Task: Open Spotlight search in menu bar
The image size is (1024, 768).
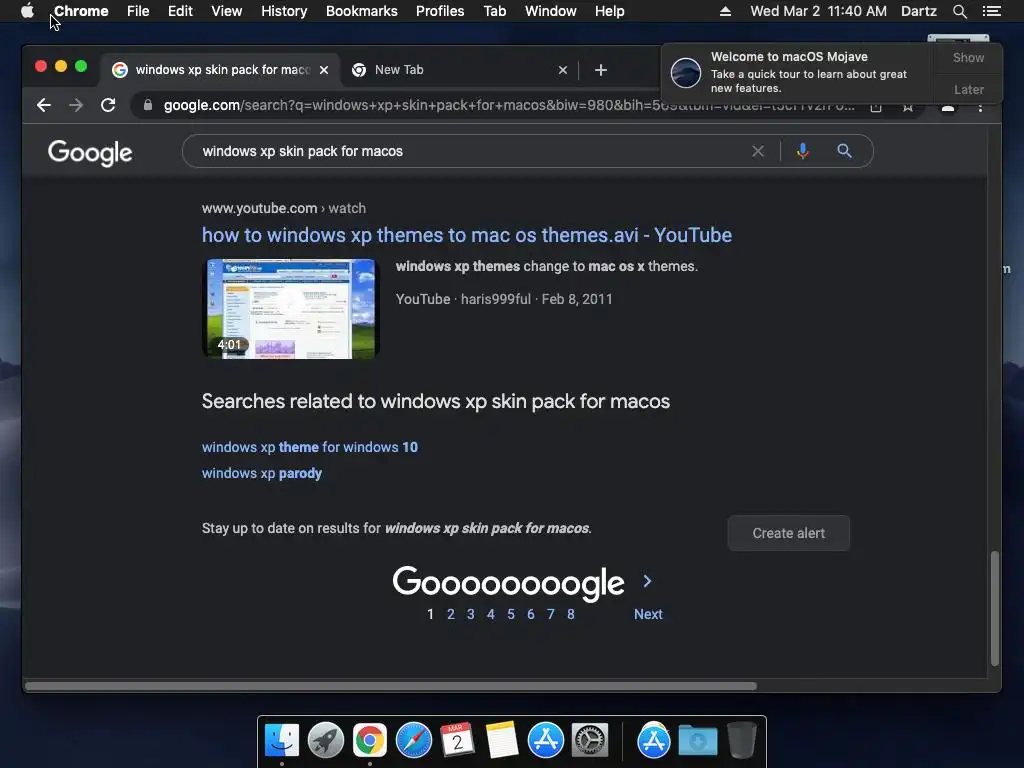Action: click(x=959, y=11)
